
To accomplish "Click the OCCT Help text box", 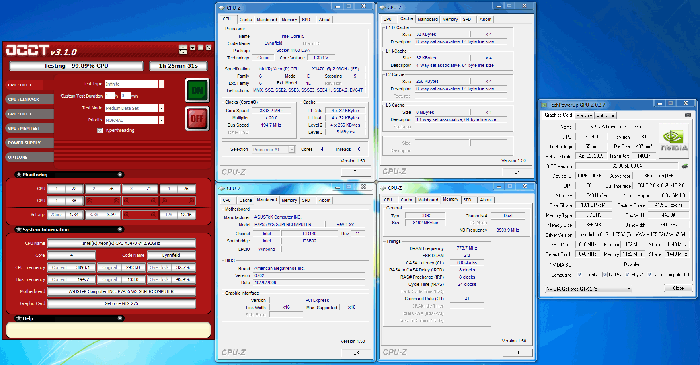I will [108, 330].
